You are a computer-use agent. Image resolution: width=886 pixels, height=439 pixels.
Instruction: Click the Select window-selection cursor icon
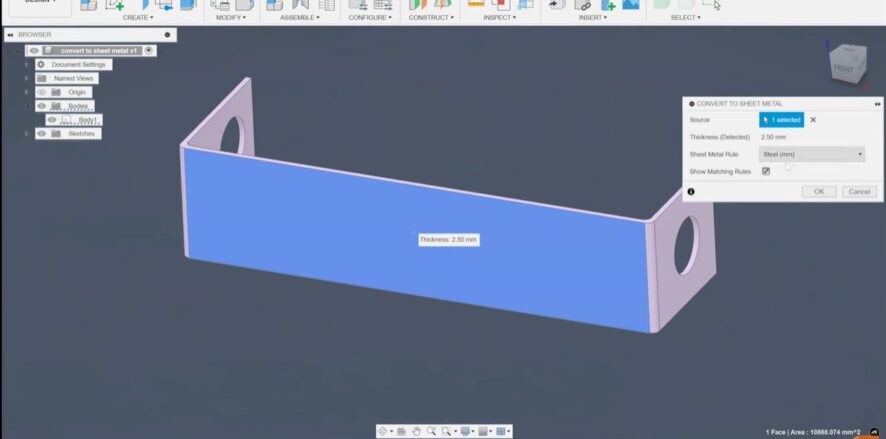pyautogui.click(x=711, y=5)
